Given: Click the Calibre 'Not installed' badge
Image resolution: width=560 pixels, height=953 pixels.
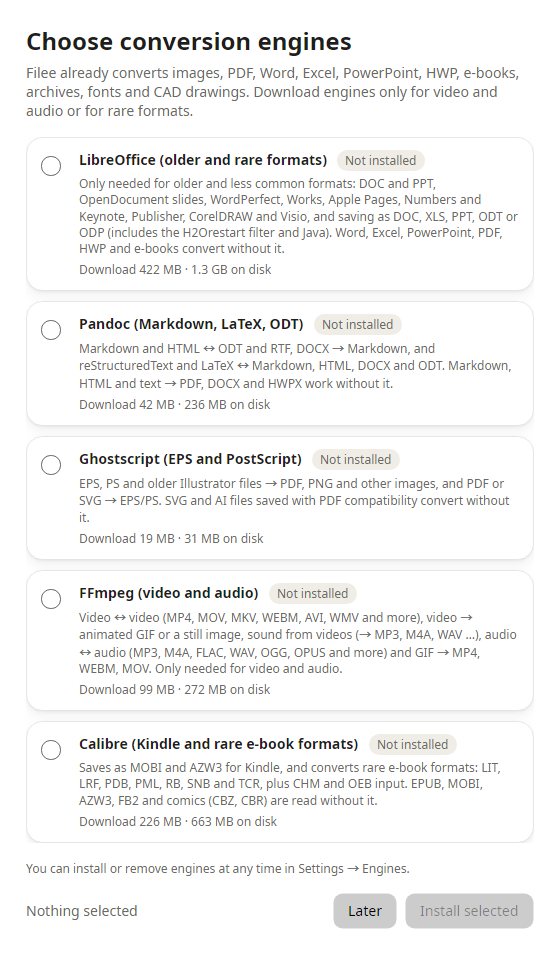Looking at the screenshot, I should click(412, 745).
